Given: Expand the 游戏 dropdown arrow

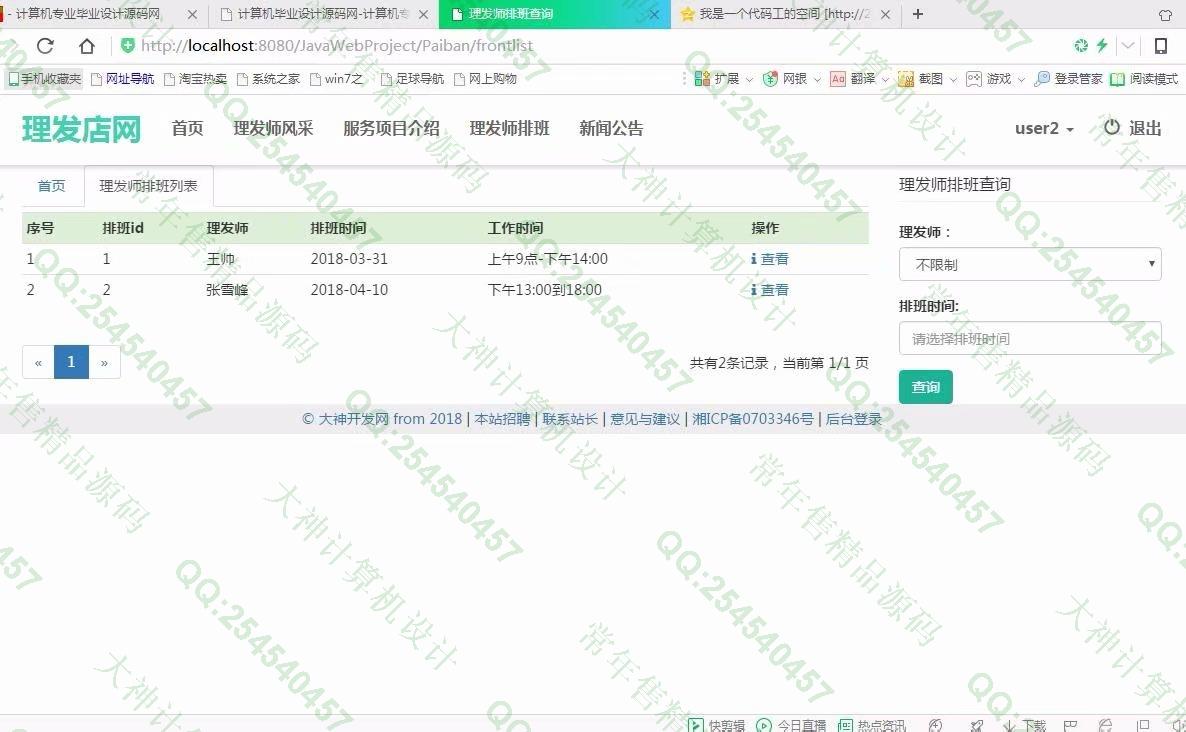Looking at the screenshot, I should click(1021, 79).
